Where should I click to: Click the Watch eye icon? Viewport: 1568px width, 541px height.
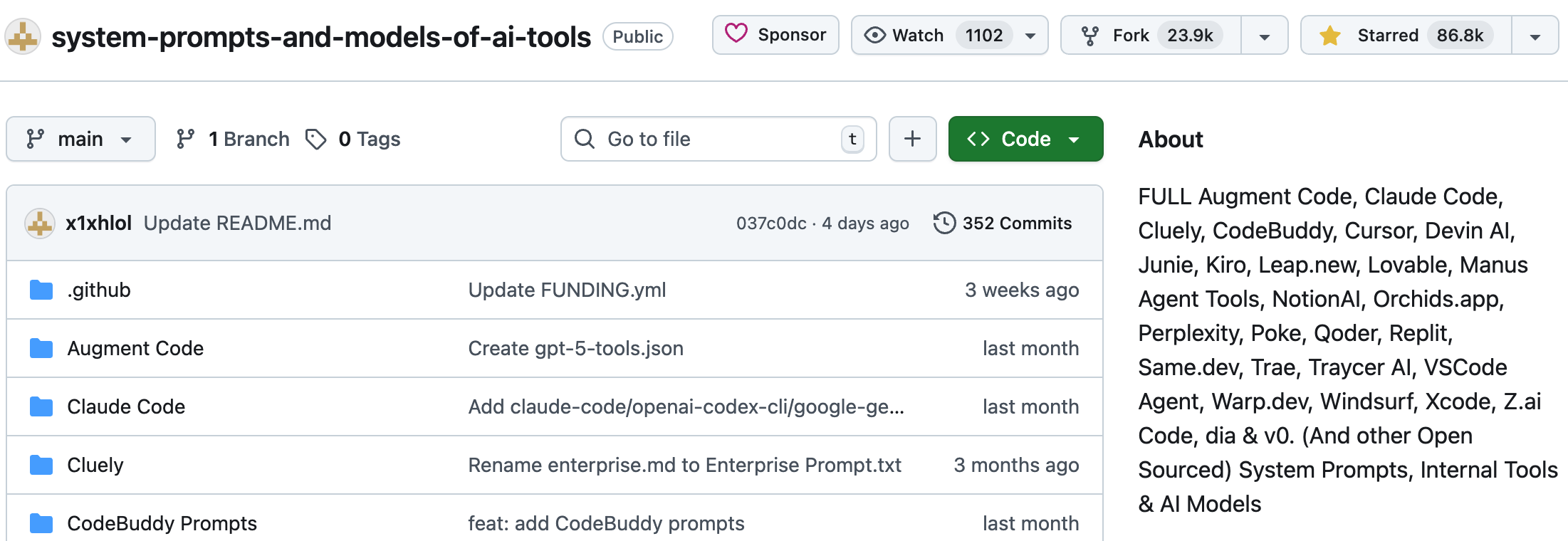point(874,36)
